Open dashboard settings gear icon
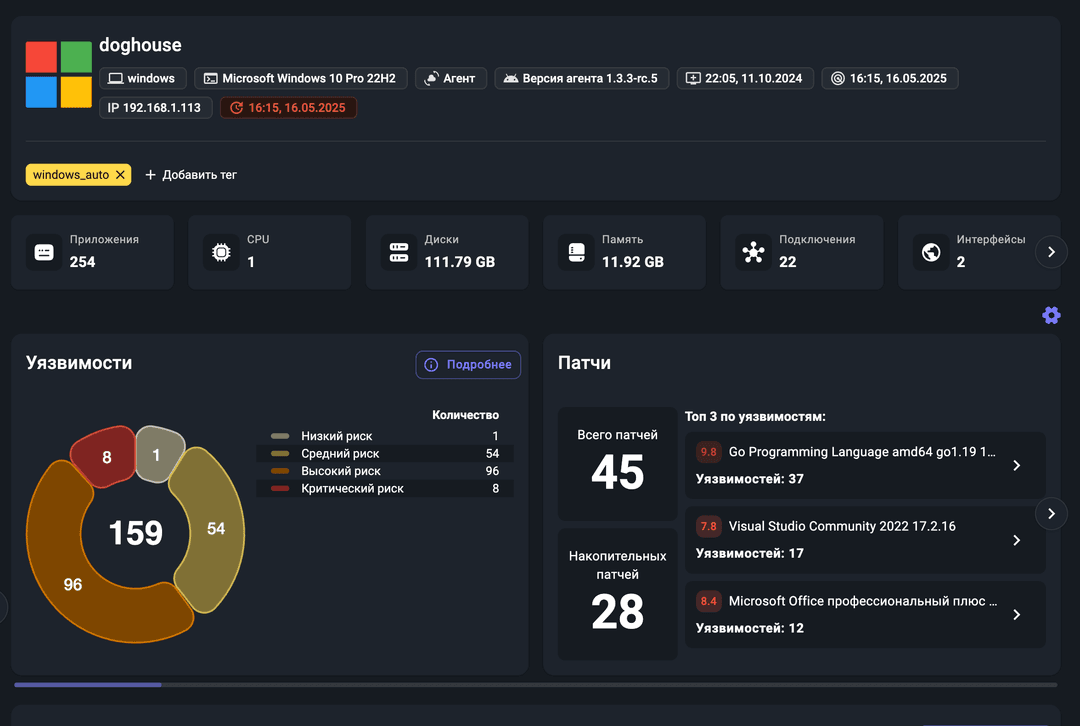 click(x=1051, y=315)
